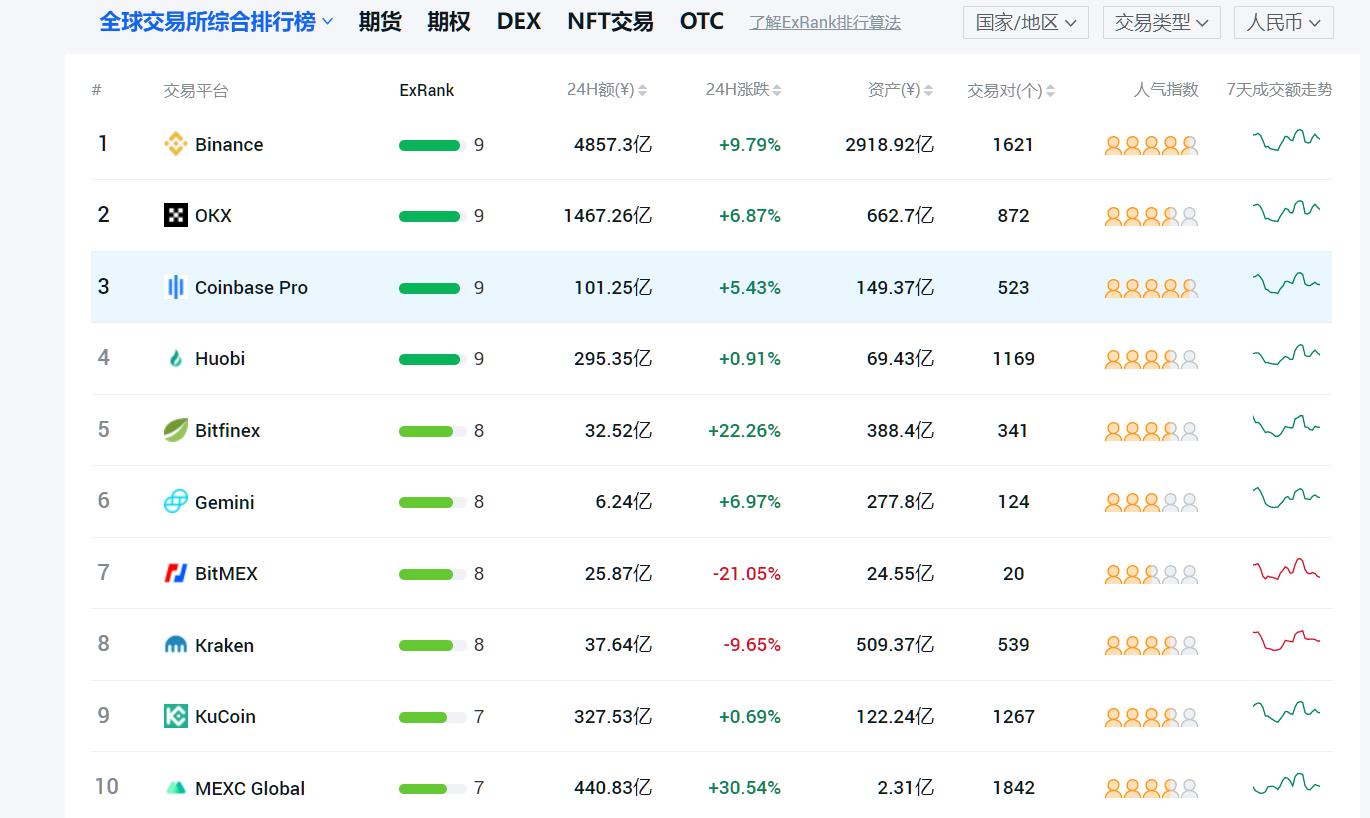
Task: Click the BitMEX logo icon
Action: [176, 573]
